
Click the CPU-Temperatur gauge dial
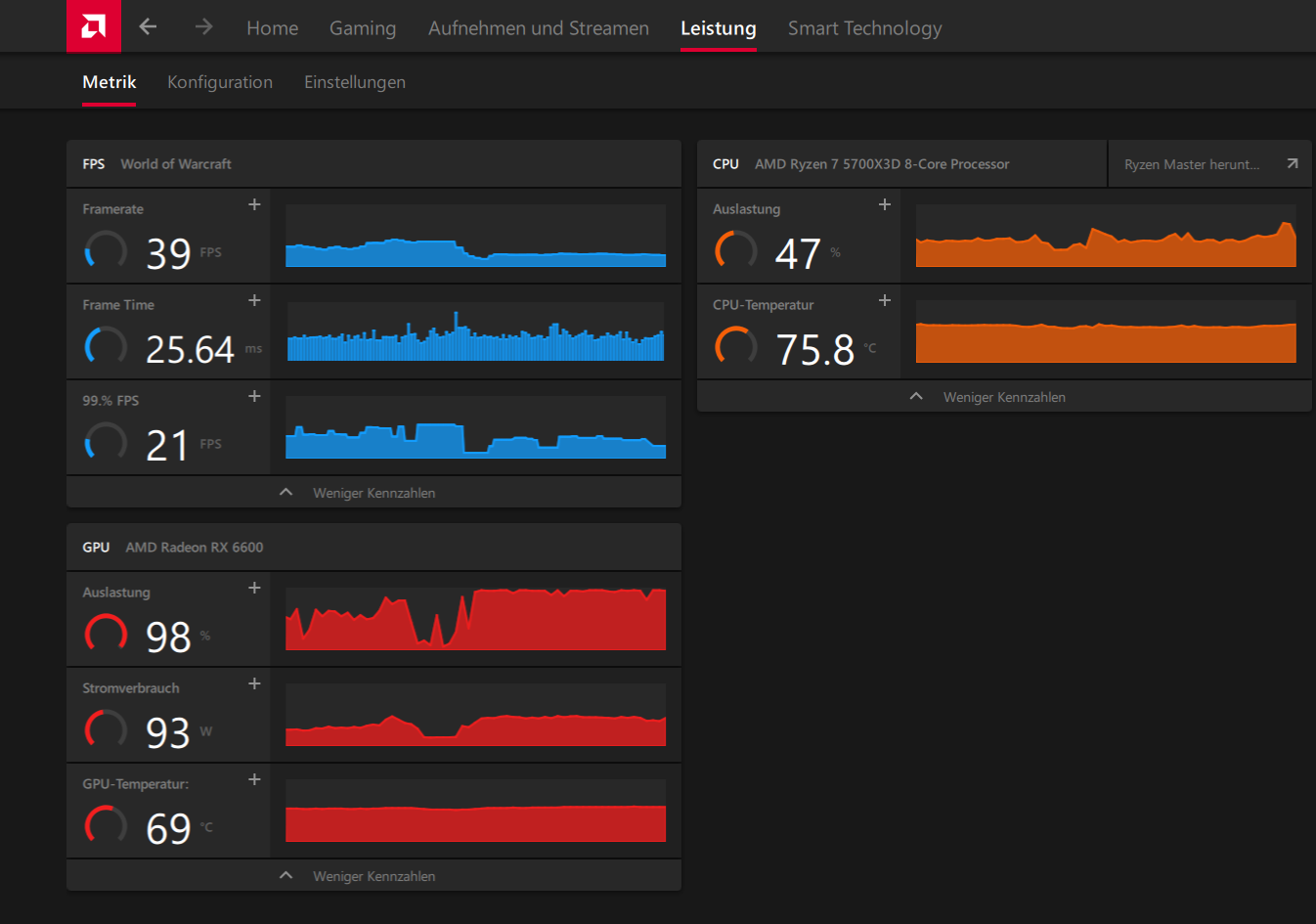(736, 347)
